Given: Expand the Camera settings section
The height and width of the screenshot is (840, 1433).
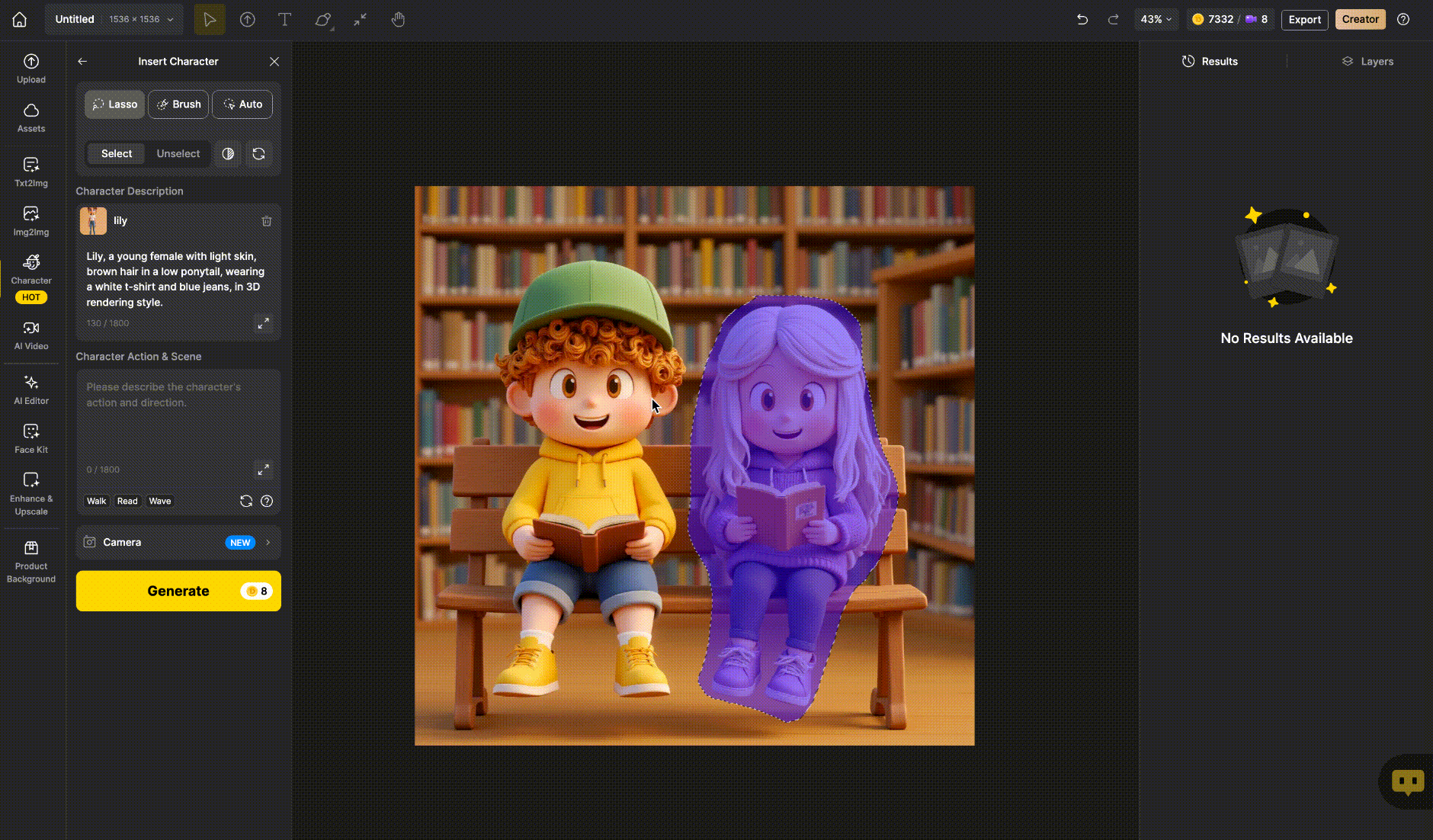Looking at the screenshot, I should [x=178, y=543].
